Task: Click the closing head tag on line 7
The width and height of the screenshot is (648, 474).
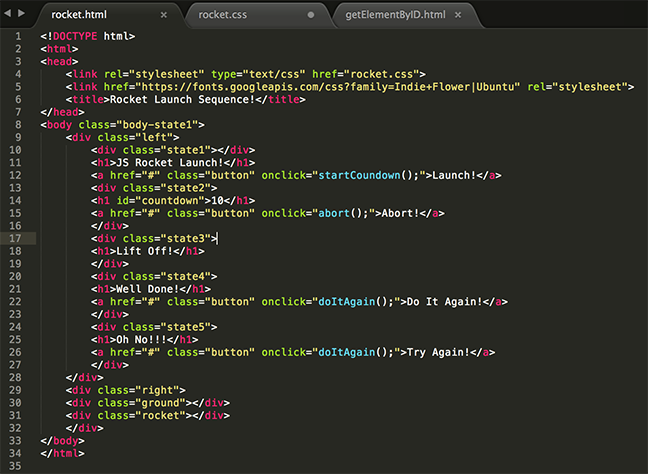Action: (x=62, y=112)
